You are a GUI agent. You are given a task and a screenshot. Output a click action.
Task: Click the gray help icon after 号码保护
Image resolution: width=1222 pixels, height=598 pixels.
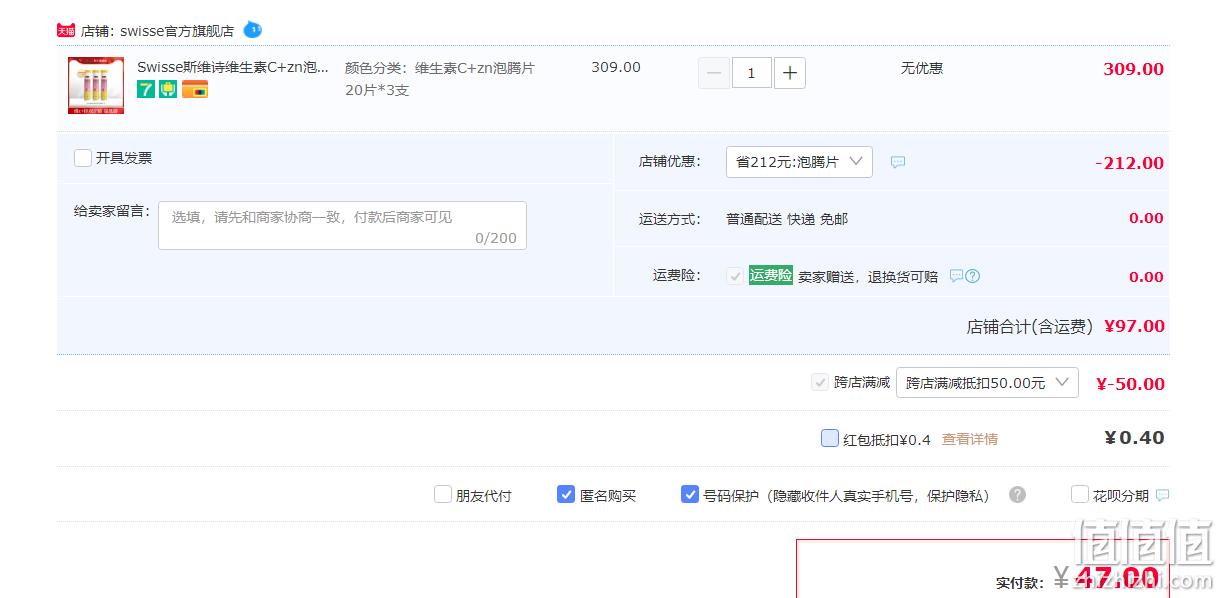1017,494
